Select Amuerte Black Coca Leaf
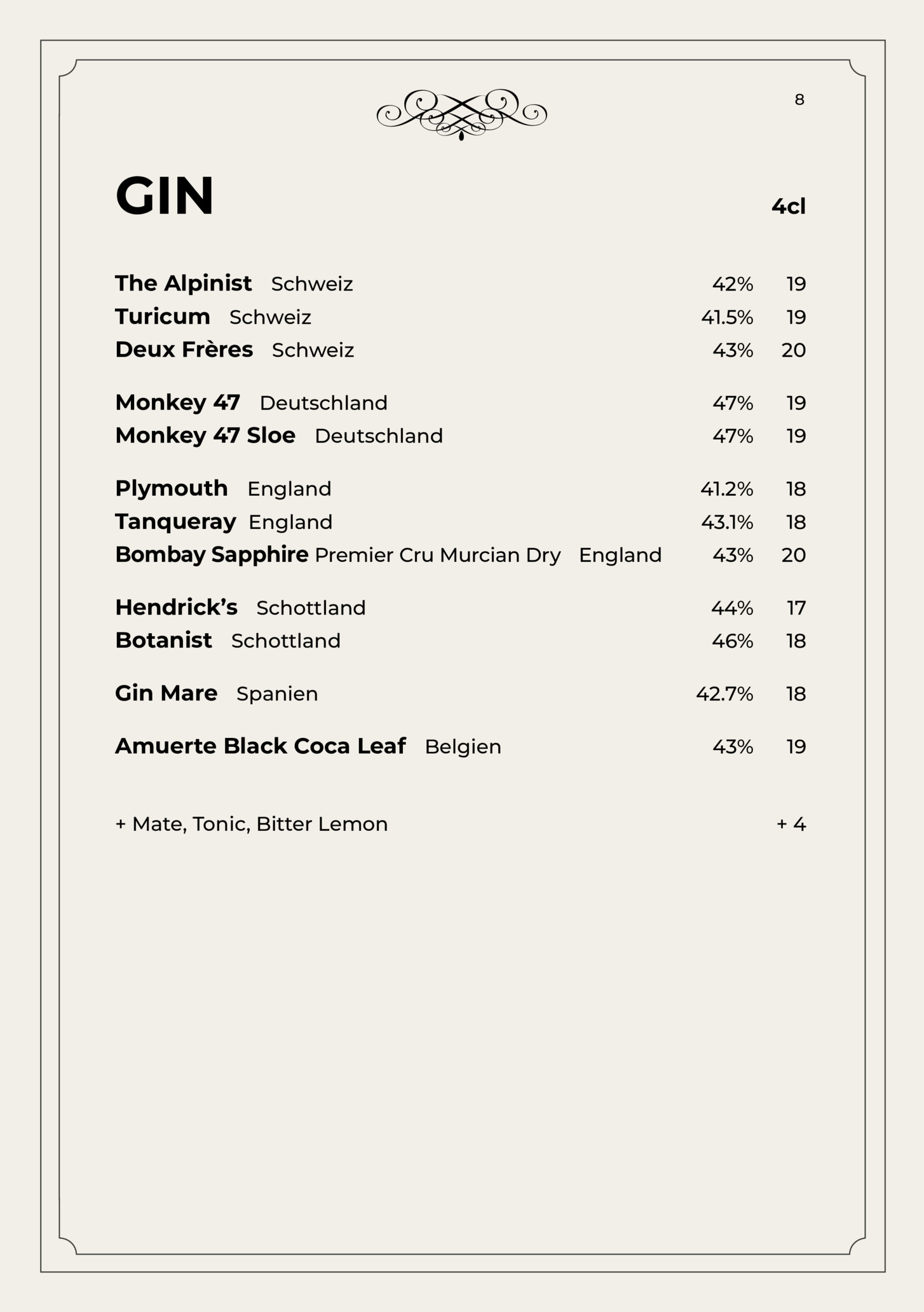Screen dimensions: 924x1312 [261, 746]
